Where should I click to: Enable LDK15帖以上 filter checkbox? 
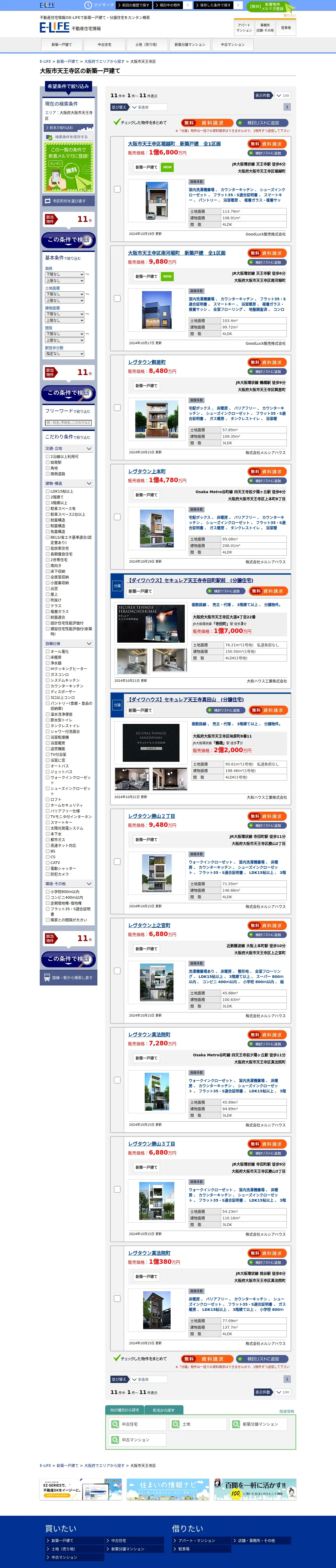pyautogui.click(x=48, y=491)
